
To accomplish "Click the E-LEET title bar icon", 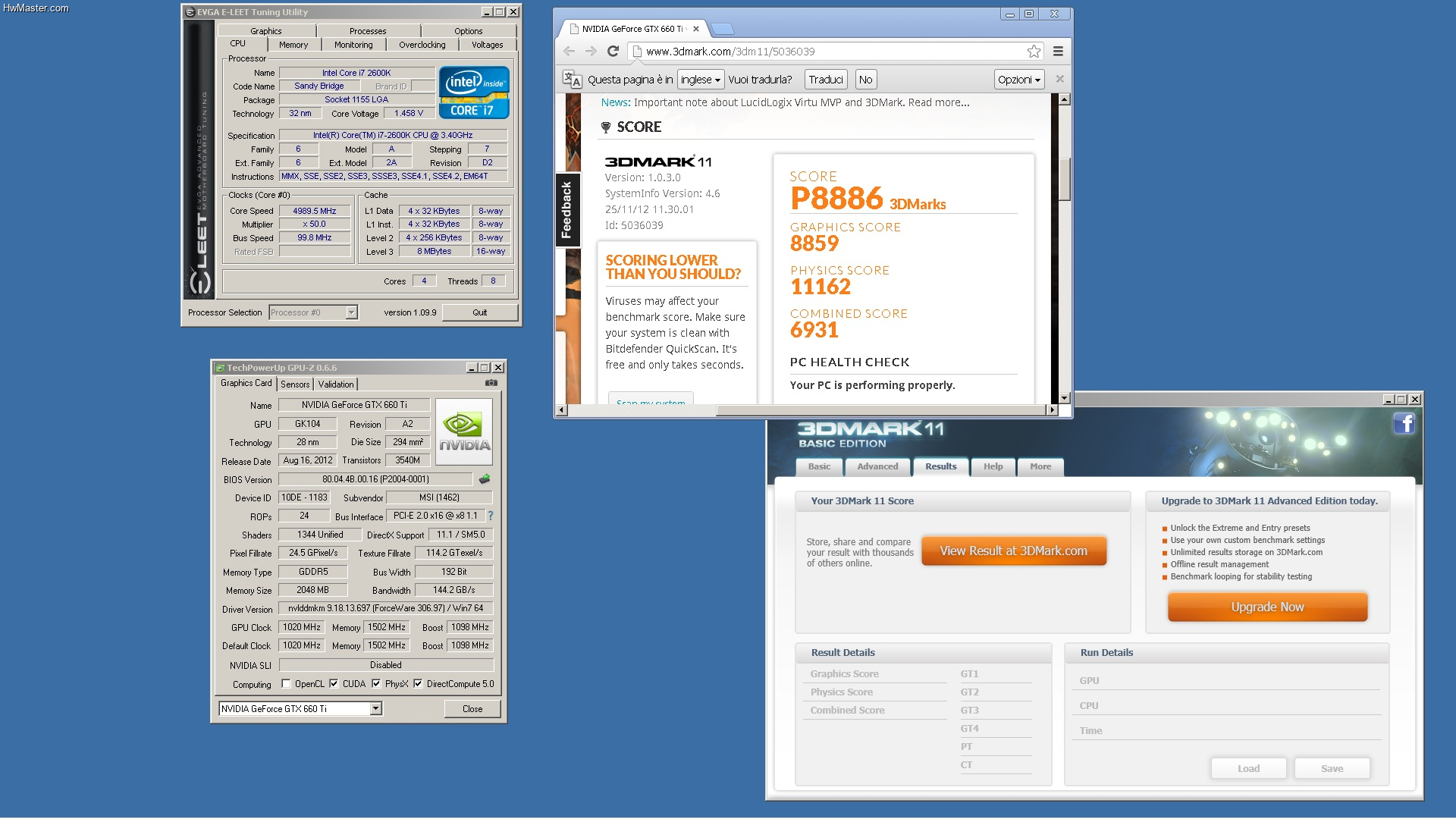I will coord(190,12).
